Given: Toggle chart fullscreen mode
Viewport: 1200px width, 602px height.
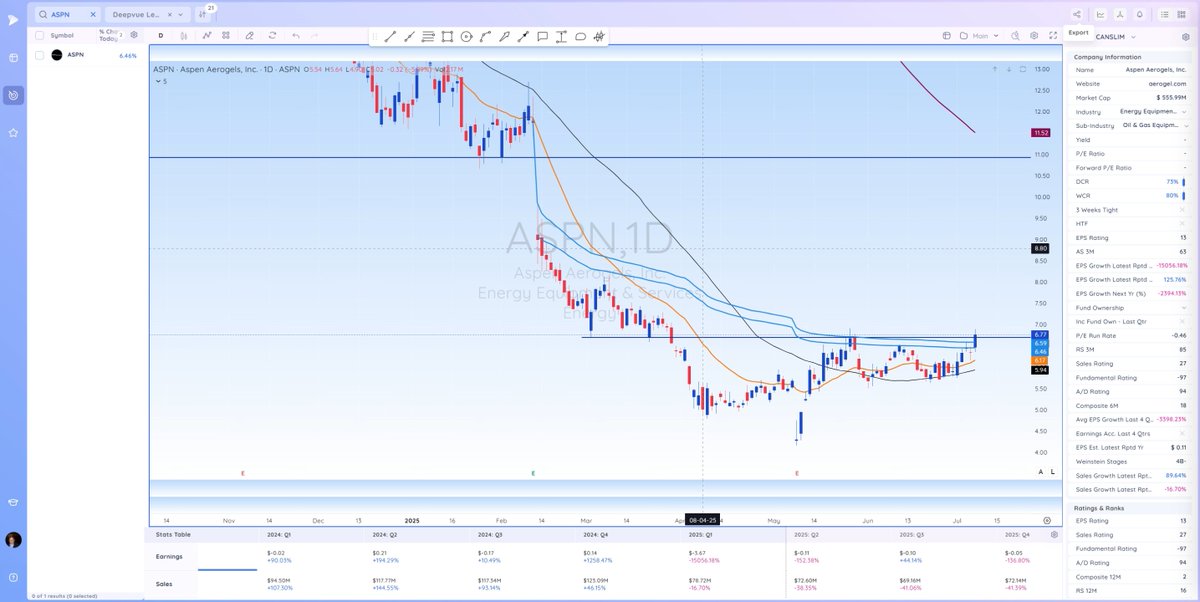Looking at the screenshot, I should point(1052,36).
